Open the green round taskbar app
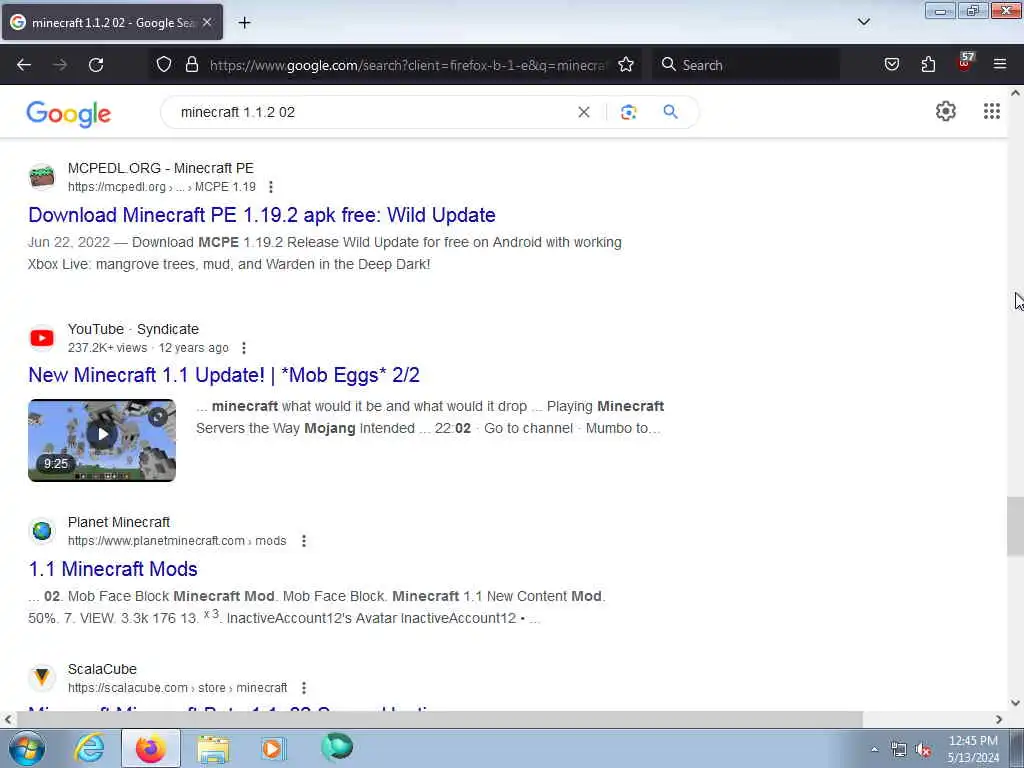This screenshot has width=1024, height=768. [337, 747]
